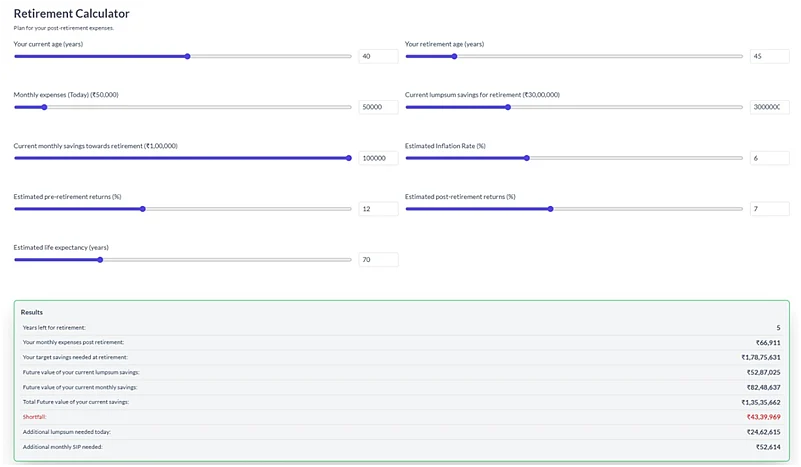Click the ₹52,614 additional monthly SIP value

[x=768, y=447]
